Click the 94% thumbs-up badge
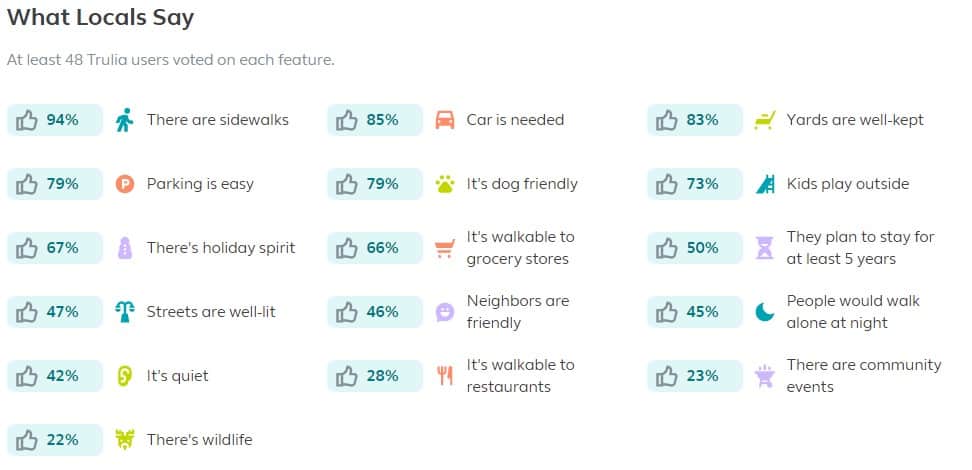Image resolution: width=972 pixels, height=470 pixels. point(55,120)
